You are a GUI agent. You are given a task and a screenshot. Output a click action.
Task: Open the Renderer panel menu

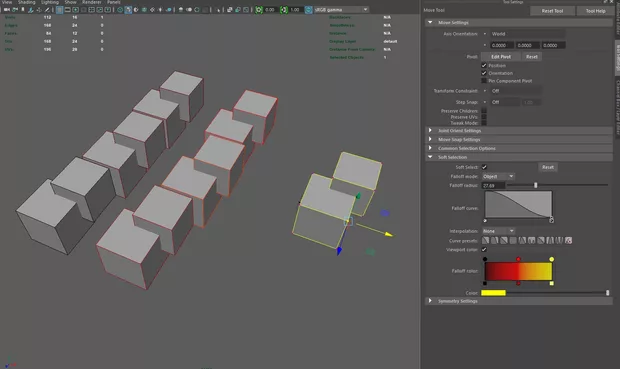tap(91, 2)
